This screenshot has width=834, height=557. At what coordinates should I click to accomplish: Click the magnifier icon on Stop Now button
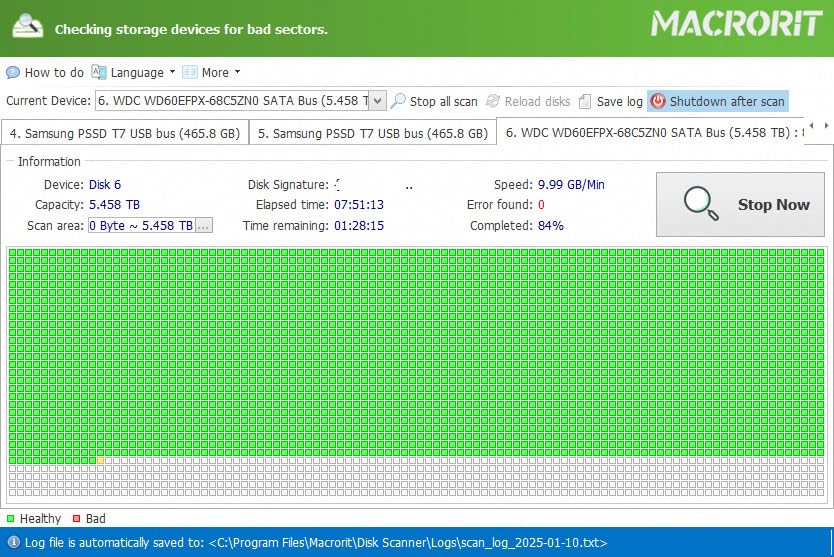(x=701, y=203)
